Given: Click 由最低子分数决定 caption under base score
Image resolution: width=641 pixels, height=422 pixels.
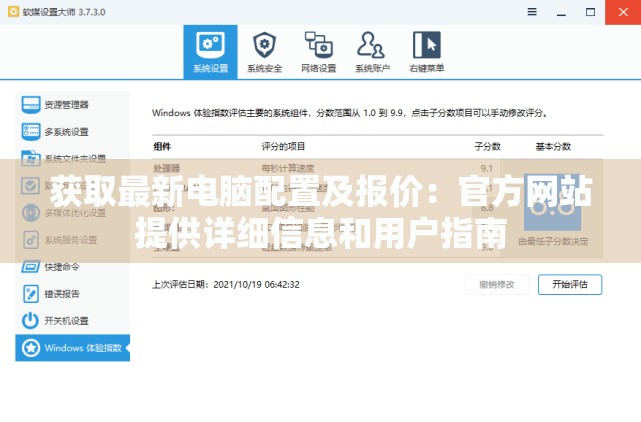Looking at the screenshot, I should [553, 242].
